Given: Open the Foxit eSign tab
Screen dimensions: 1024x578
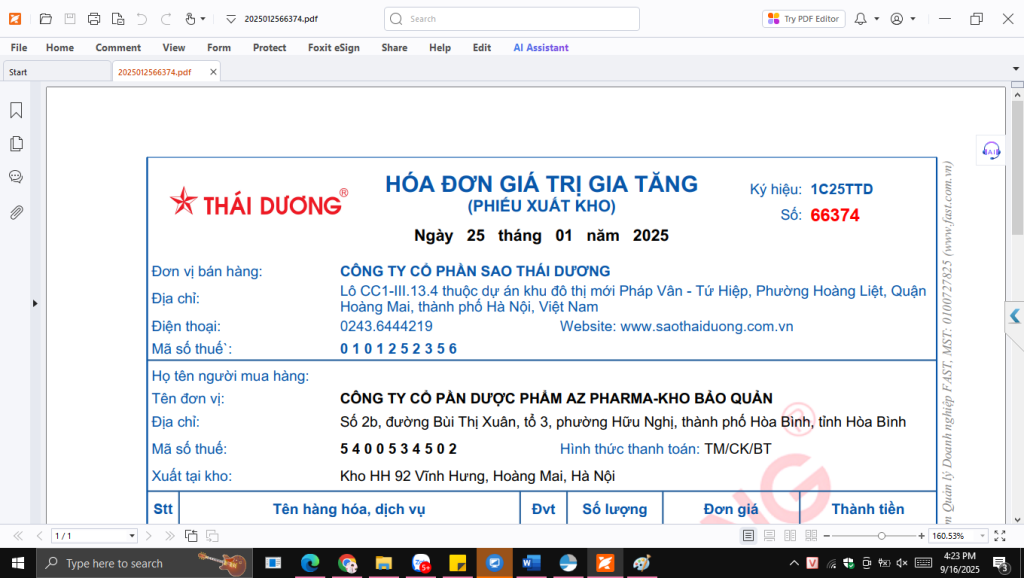Looking at the screenshot, I should pos(334,48).
